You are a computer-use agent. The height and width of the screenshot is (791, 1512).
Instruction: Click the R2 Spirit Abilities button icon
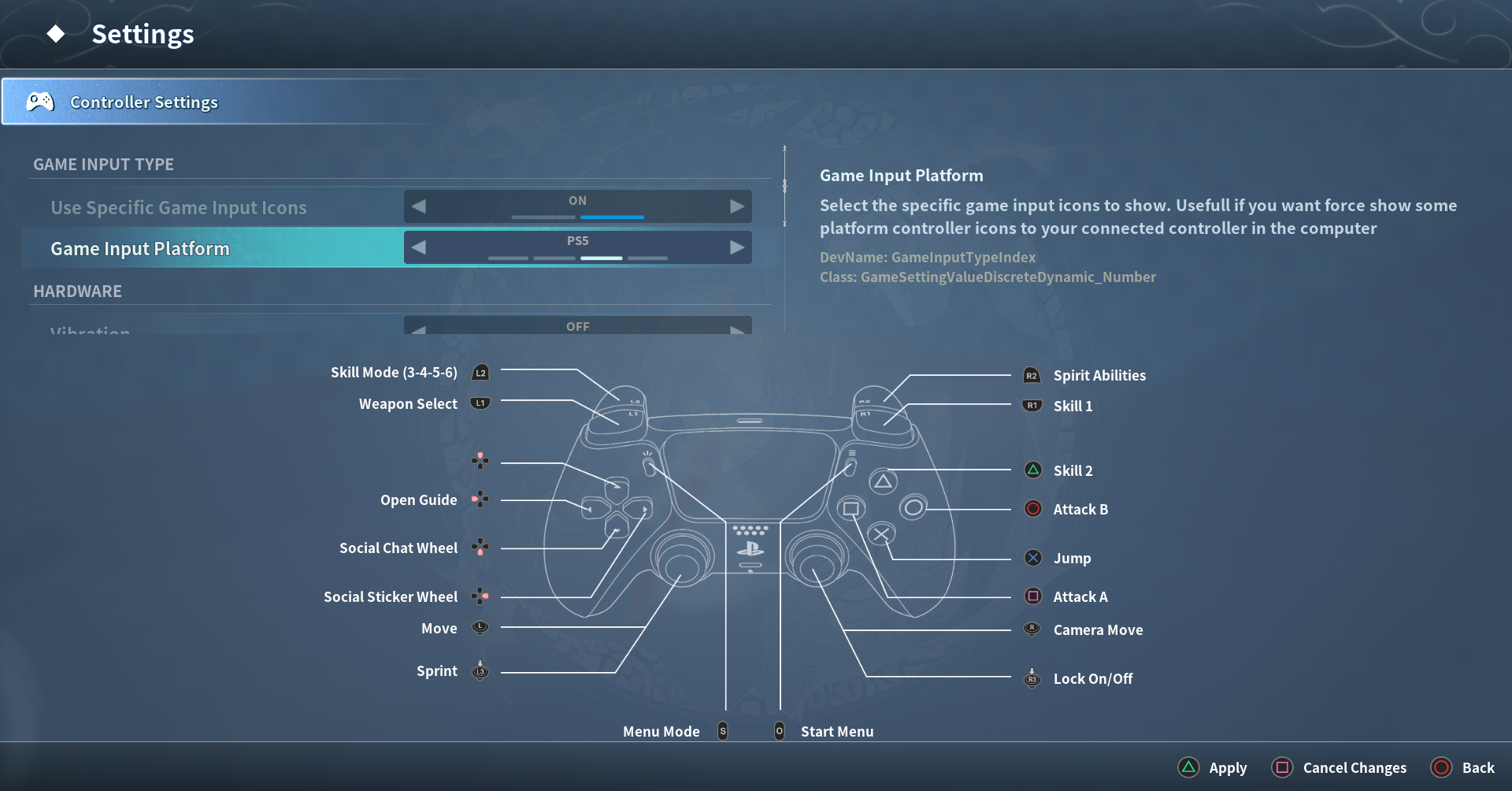(x=1032, y=375)
